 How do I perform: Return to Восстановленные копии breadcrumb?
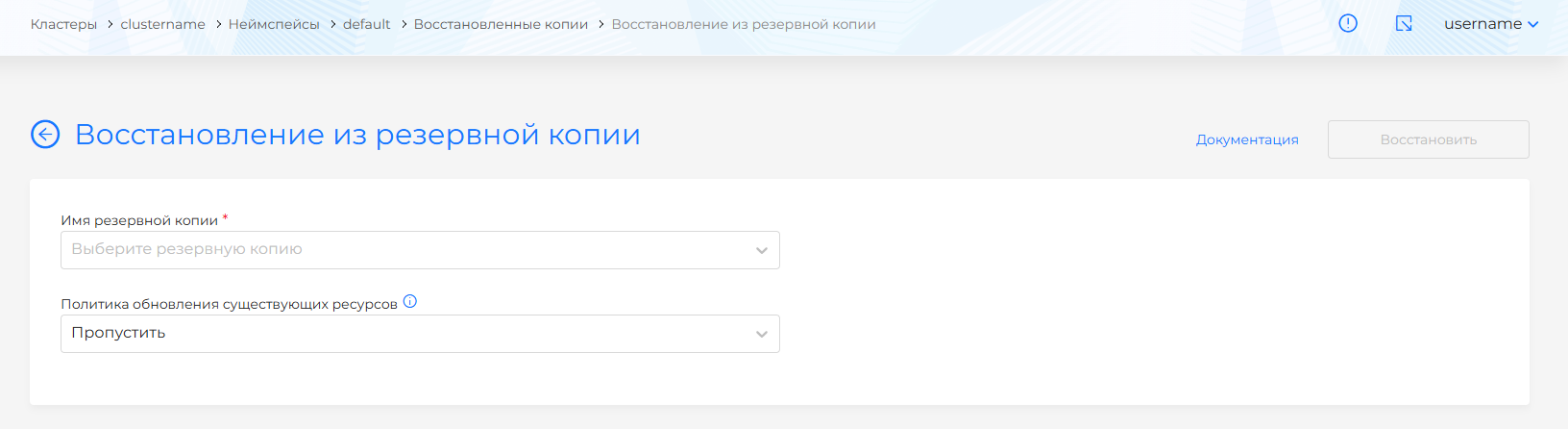click(x=501, y=24)
